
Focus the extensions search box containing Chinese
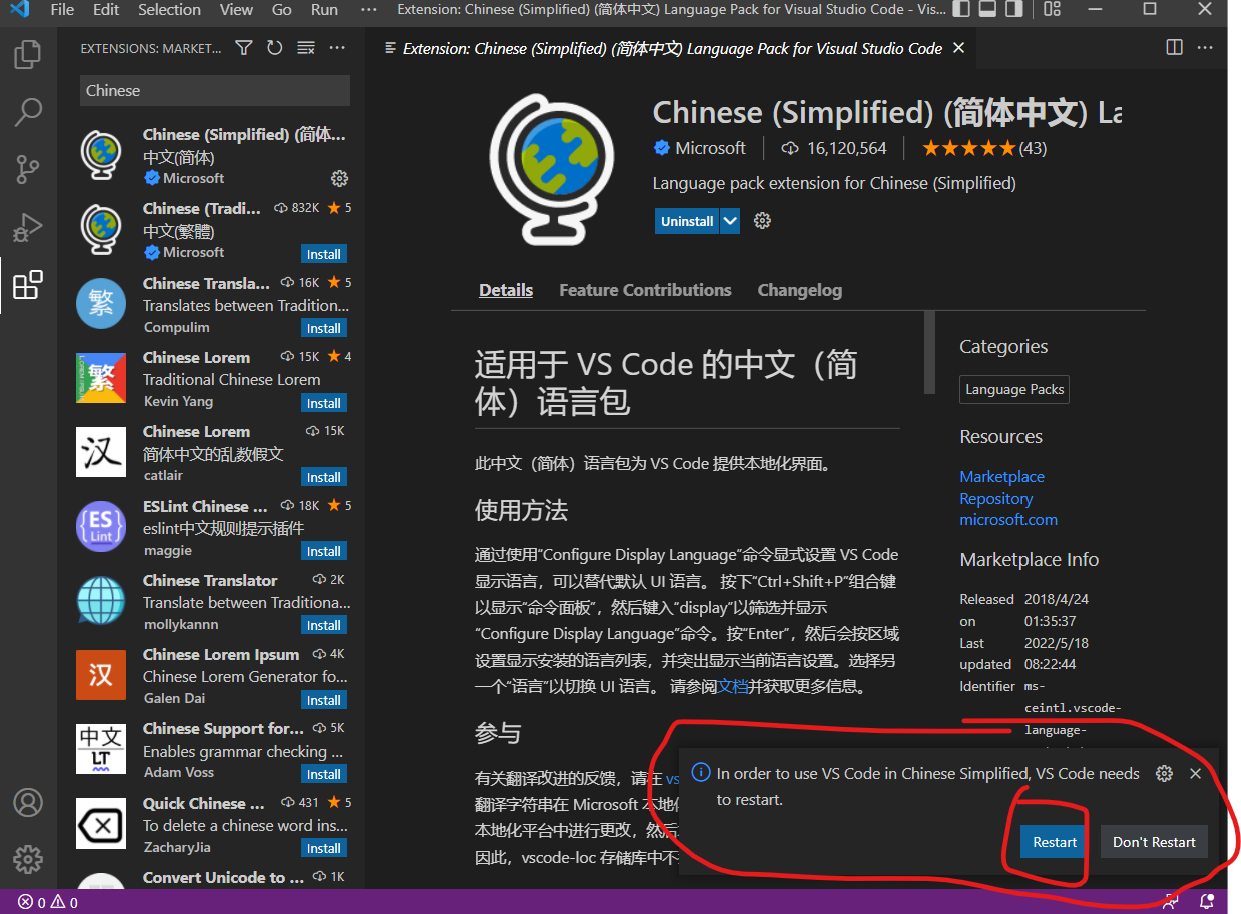pos(215,90)
